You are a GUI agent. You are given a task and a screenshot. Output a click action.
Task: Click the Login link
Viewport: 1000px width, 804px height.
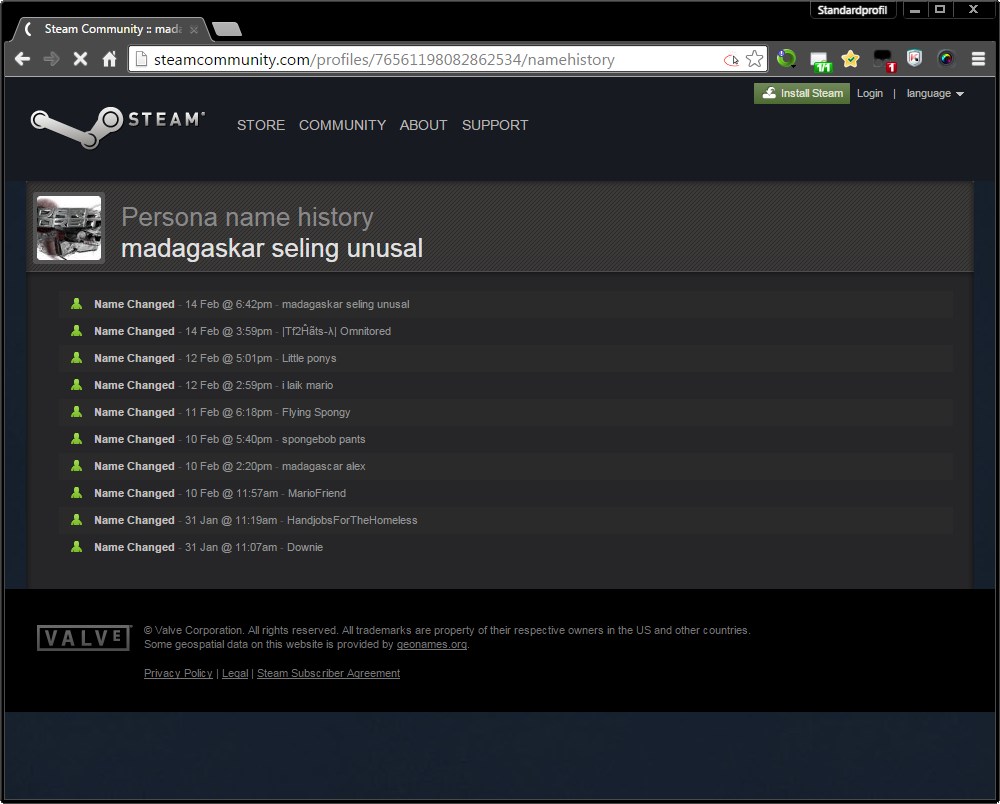pyautogui.click(x=870, y=93)
